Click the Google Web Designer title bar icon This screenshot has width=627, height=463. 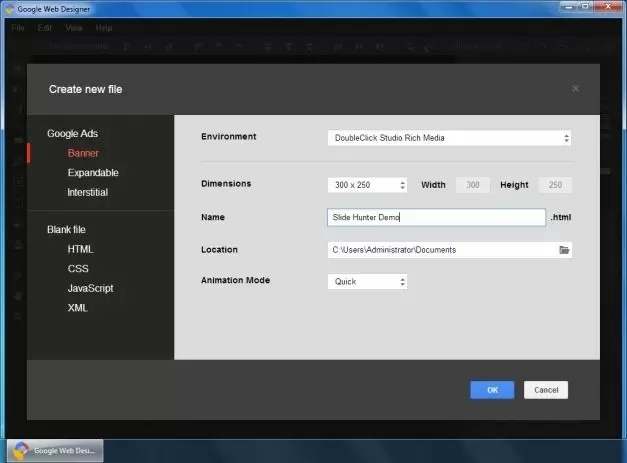pyautogui.click(x=9, y=8)
